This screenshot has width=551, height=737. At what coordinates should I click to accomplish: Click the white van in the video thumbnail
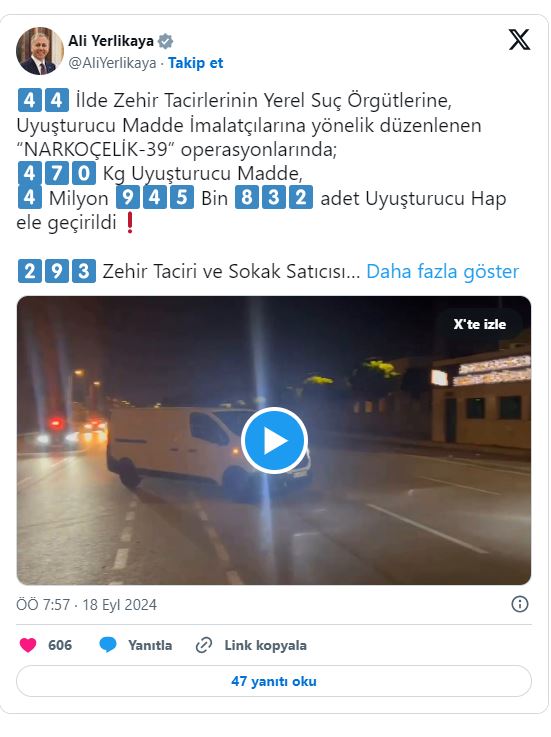tap(207, 449)
